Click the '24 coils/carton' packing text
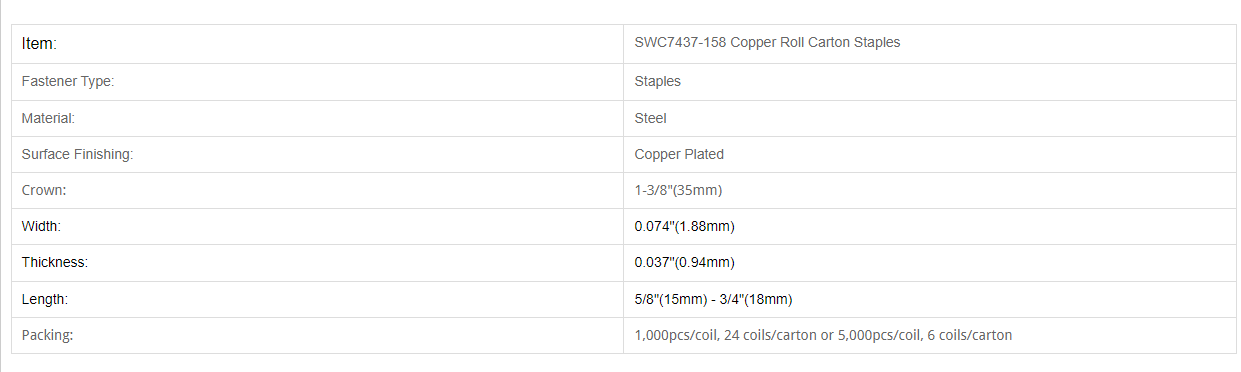The height and width of the screenshot is (372, 1241). pos(770,336)
